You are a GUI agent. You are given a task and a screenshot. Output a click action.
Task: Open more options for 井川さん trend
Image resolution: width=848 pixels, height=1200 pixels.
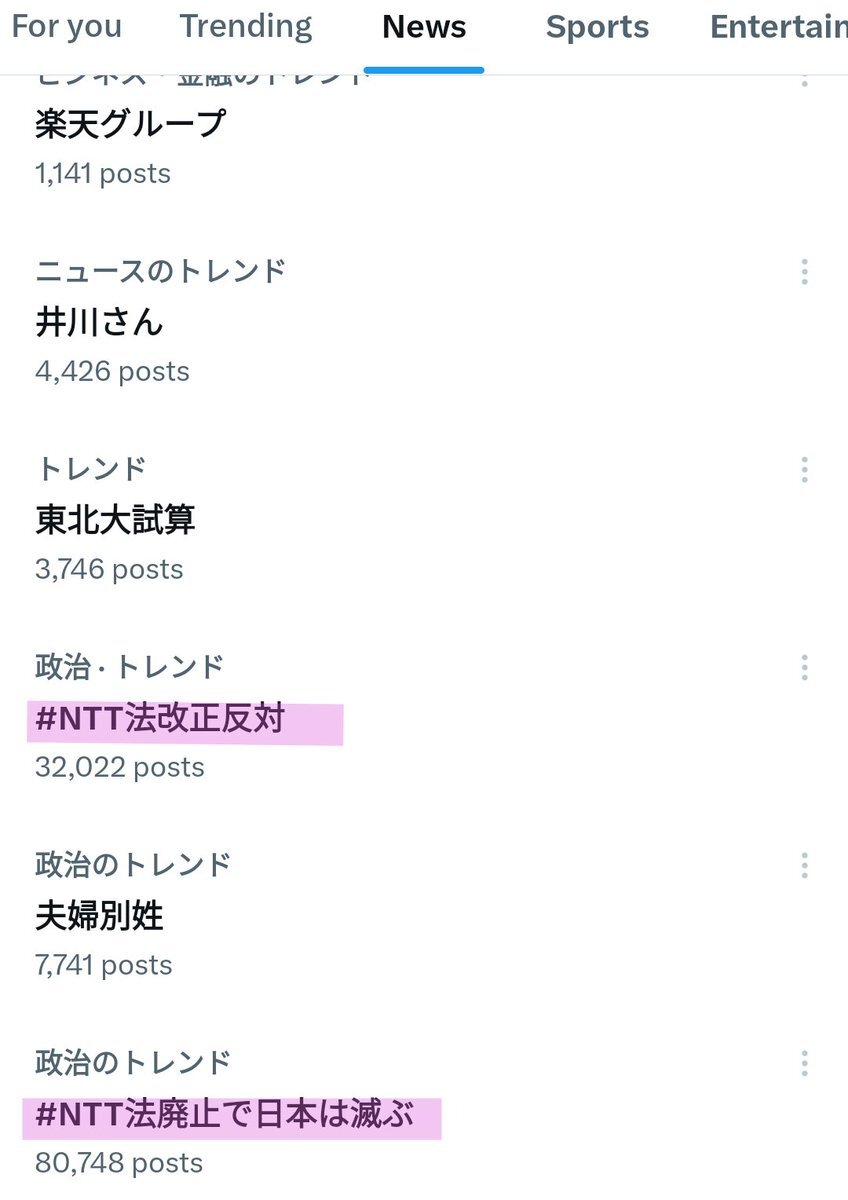coord(804,272)
